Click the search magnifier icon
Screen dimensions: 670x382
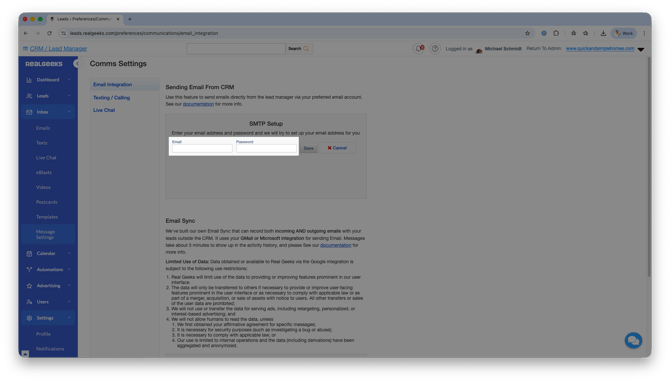point(306,49)
